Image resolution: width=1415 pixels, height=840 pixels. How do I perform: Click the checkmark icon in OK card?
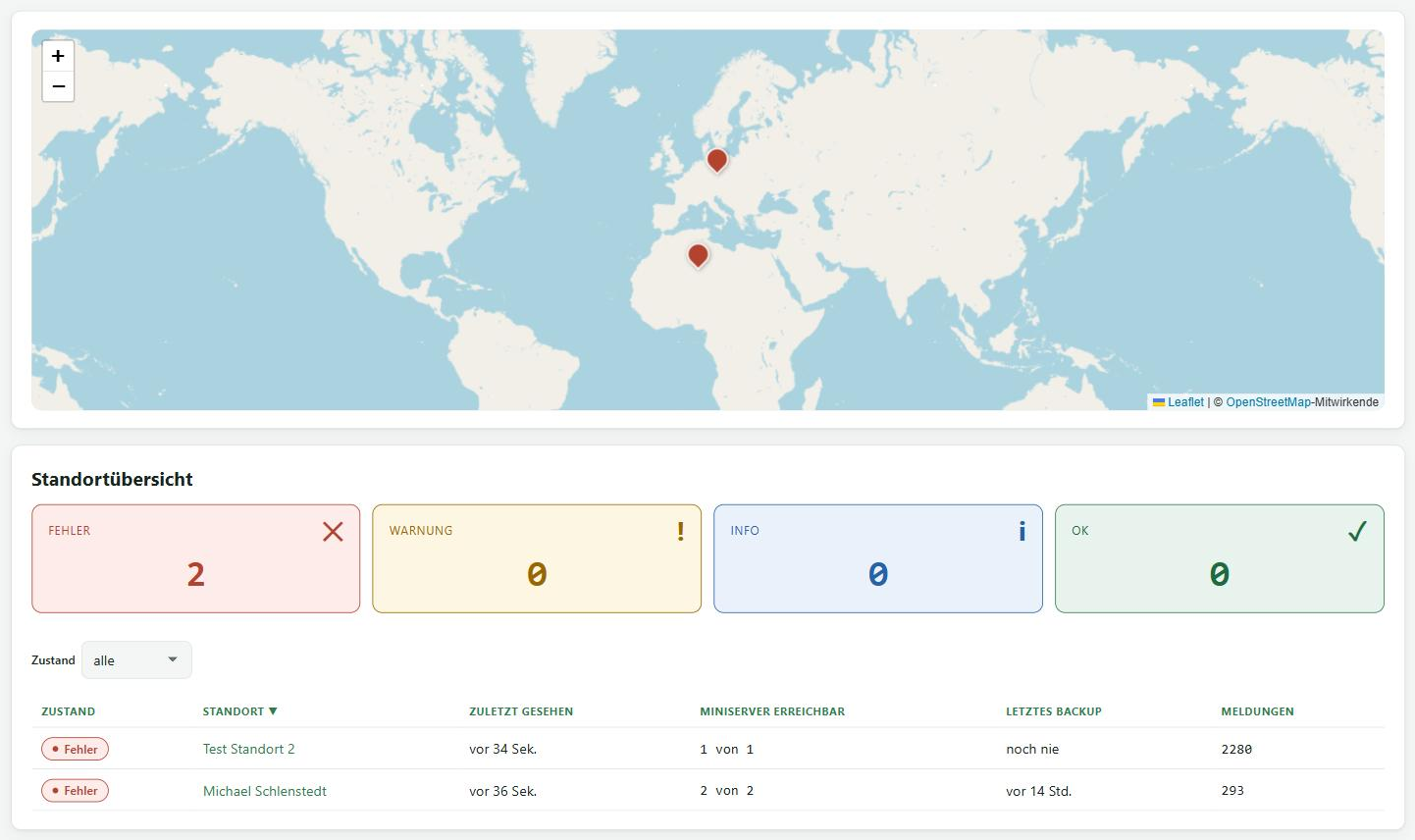tap(1357, 532)
